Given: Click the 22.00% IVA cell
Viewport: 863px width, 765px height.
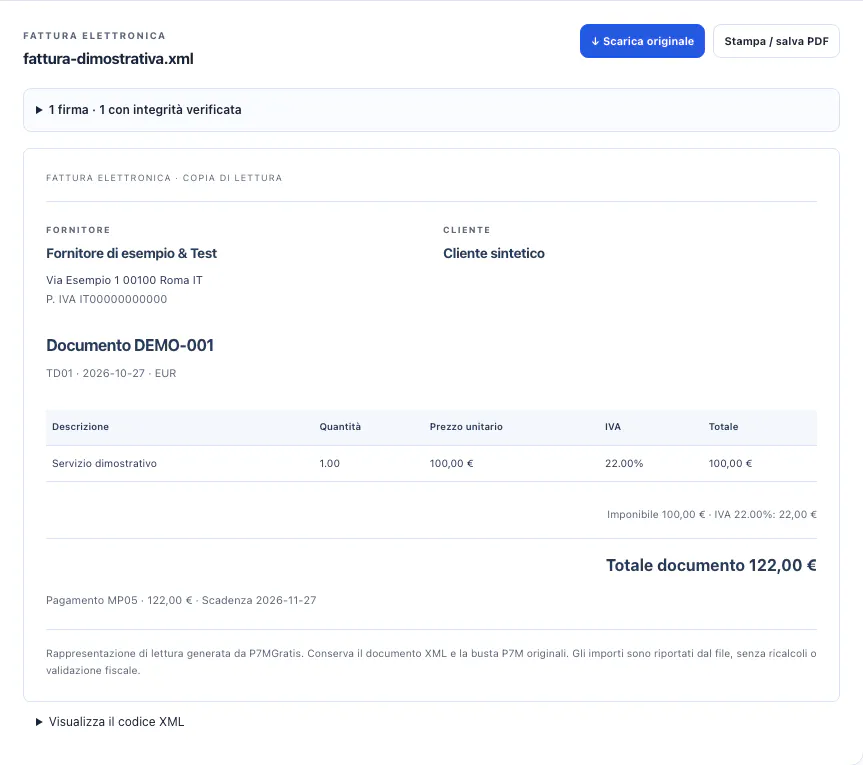Looking at the screenshot, I should tap(624, 463).
